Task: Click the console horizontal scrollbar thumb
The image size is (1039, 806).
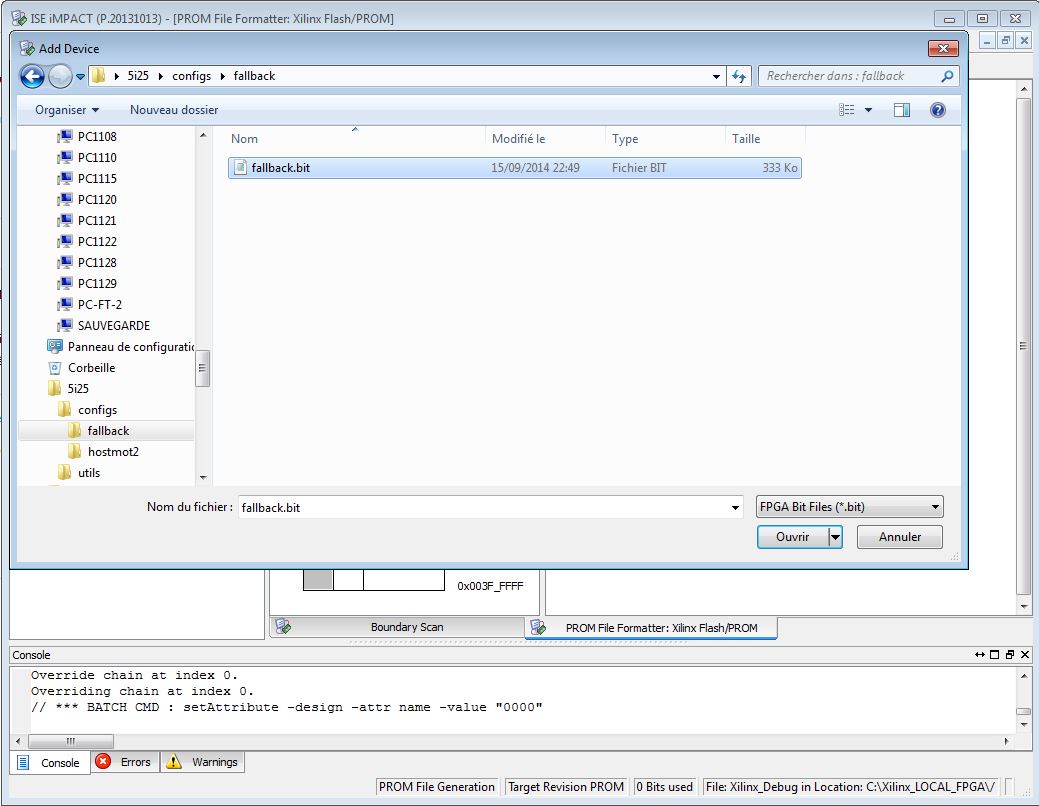Action: tap(71, 741)
